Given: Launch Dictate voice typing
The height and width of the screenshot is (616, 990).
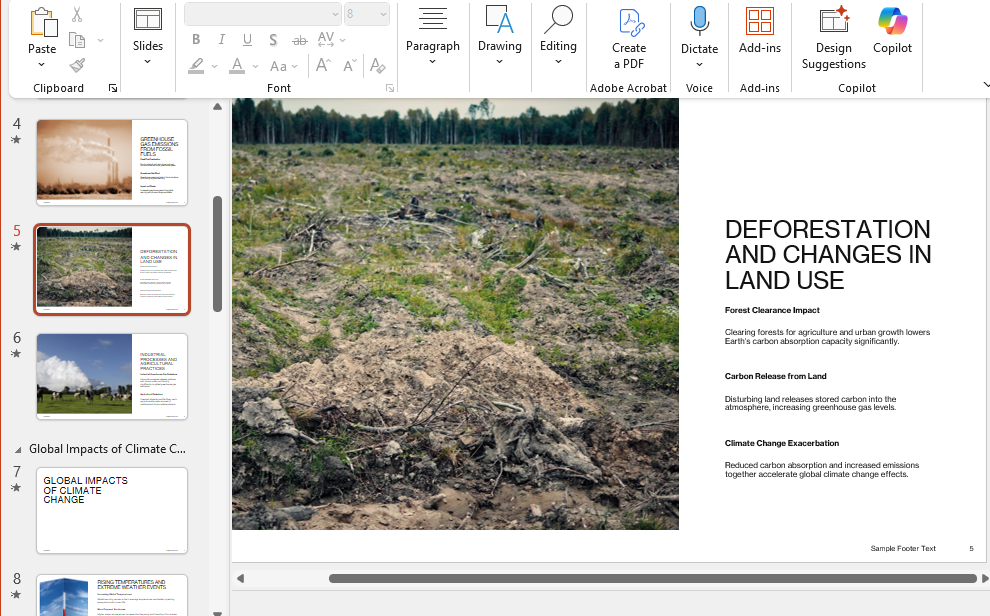Looking at the screenshot, I should pyautogui.click(x=698, y=30).
